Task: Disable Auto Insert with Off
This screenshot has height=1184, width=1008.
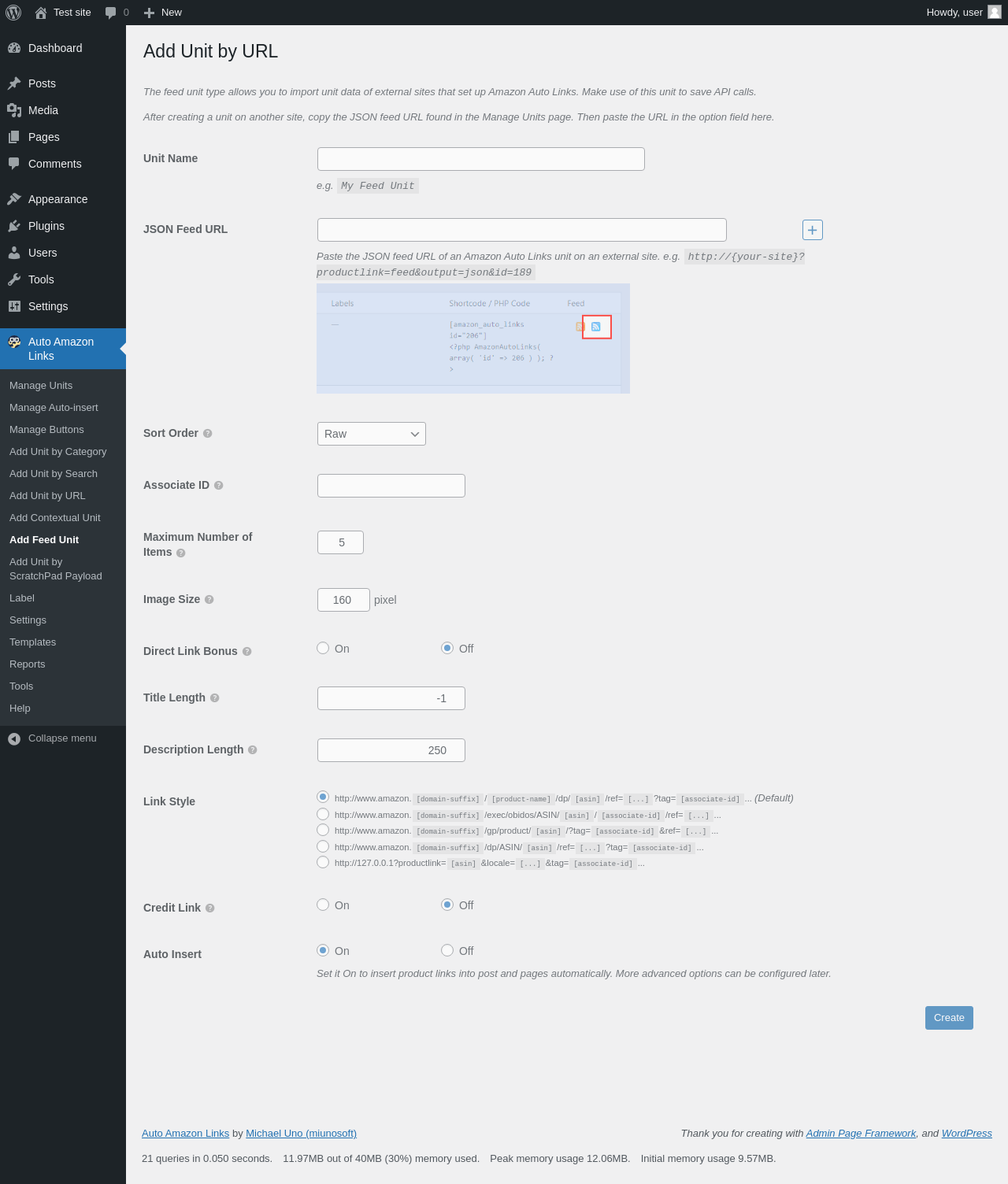Action: 447,950
